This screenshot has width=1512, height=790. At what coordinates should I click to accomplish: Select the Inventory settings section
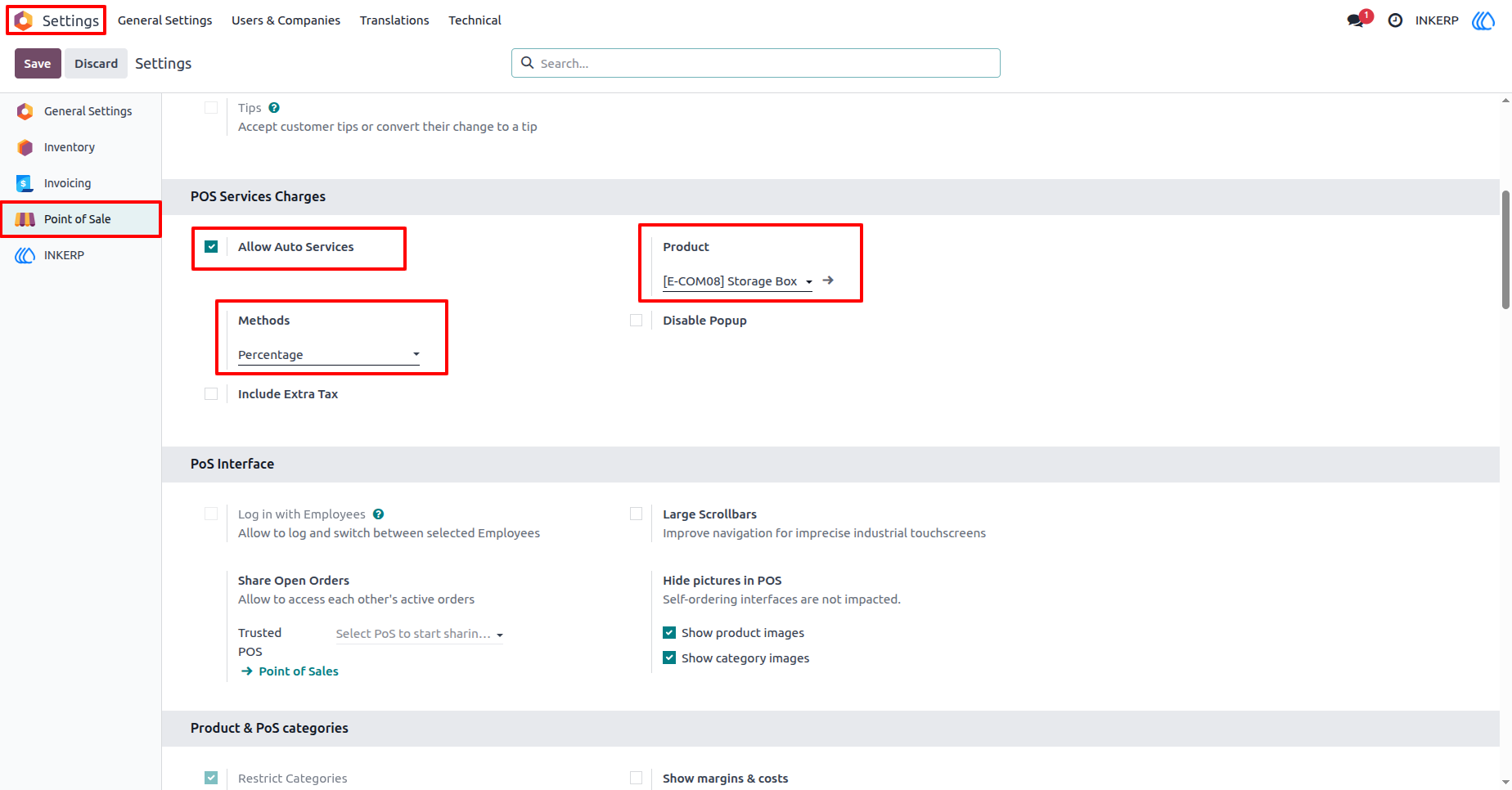pos(80,147)
